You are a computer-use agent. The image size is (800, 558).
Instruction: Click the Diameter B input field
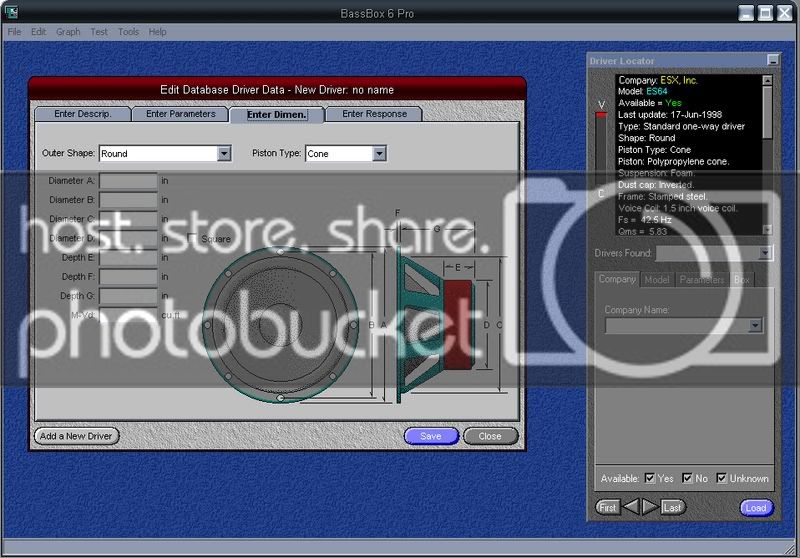[129, 200]
